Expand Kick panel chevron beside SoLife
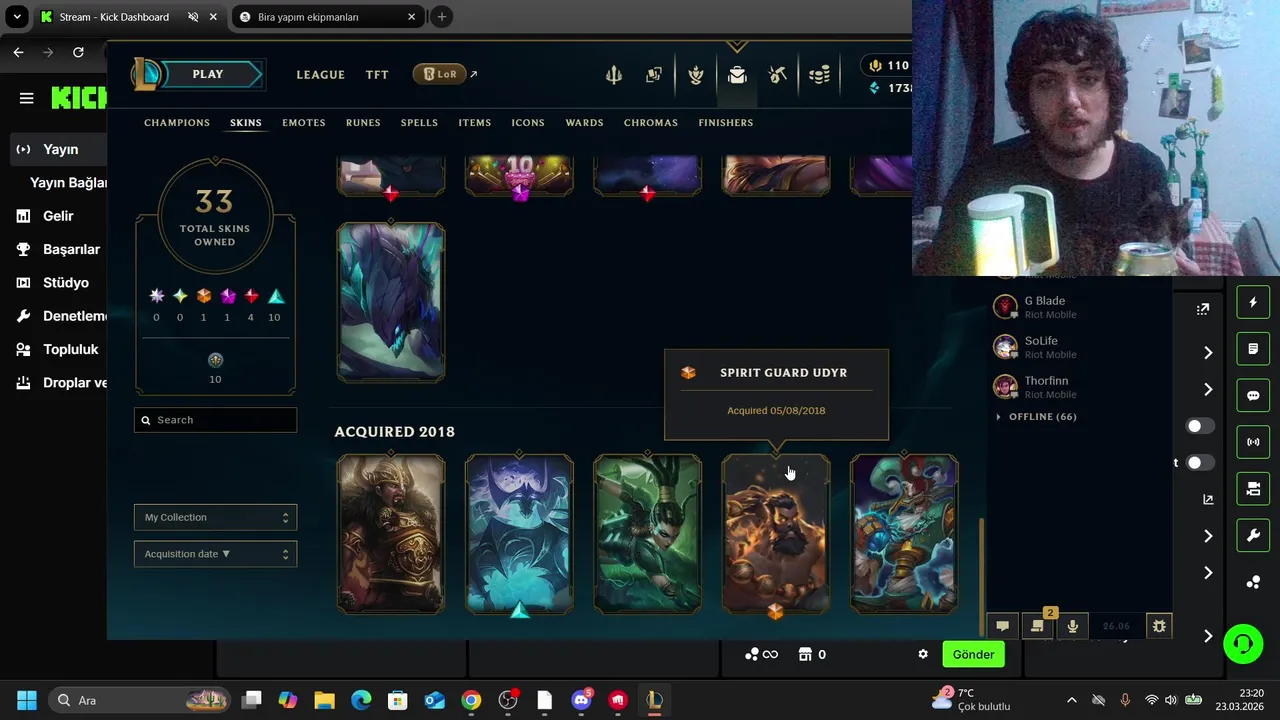 [1208, 352]
